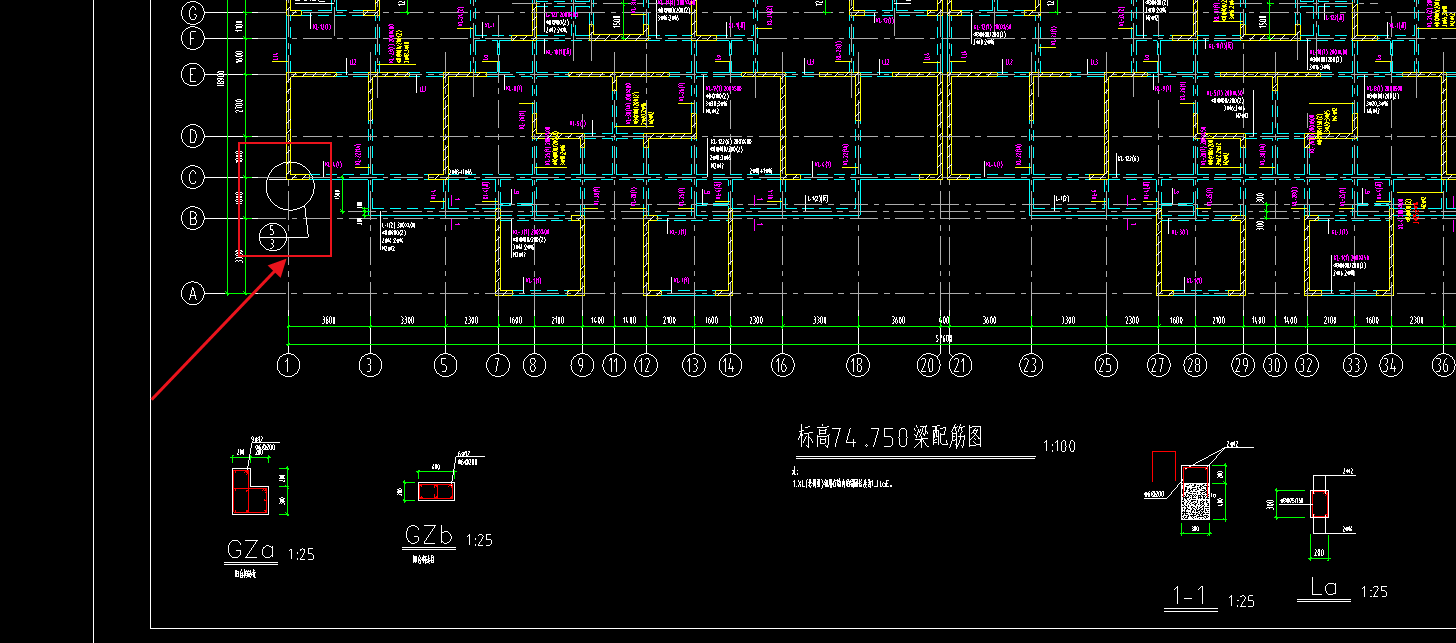
Task: Click the grid axis bubble labeled D
Action: coord(192,135)
